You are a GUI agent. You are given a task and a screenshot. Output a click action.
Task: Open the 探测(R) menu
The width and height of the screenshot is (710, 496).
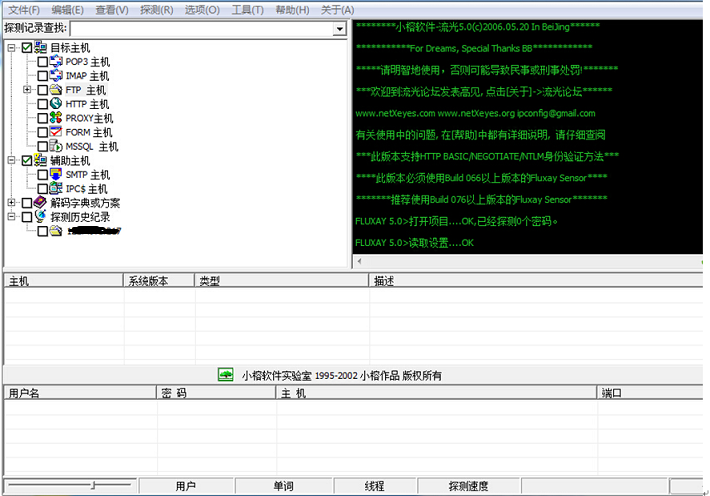[156, 10]
